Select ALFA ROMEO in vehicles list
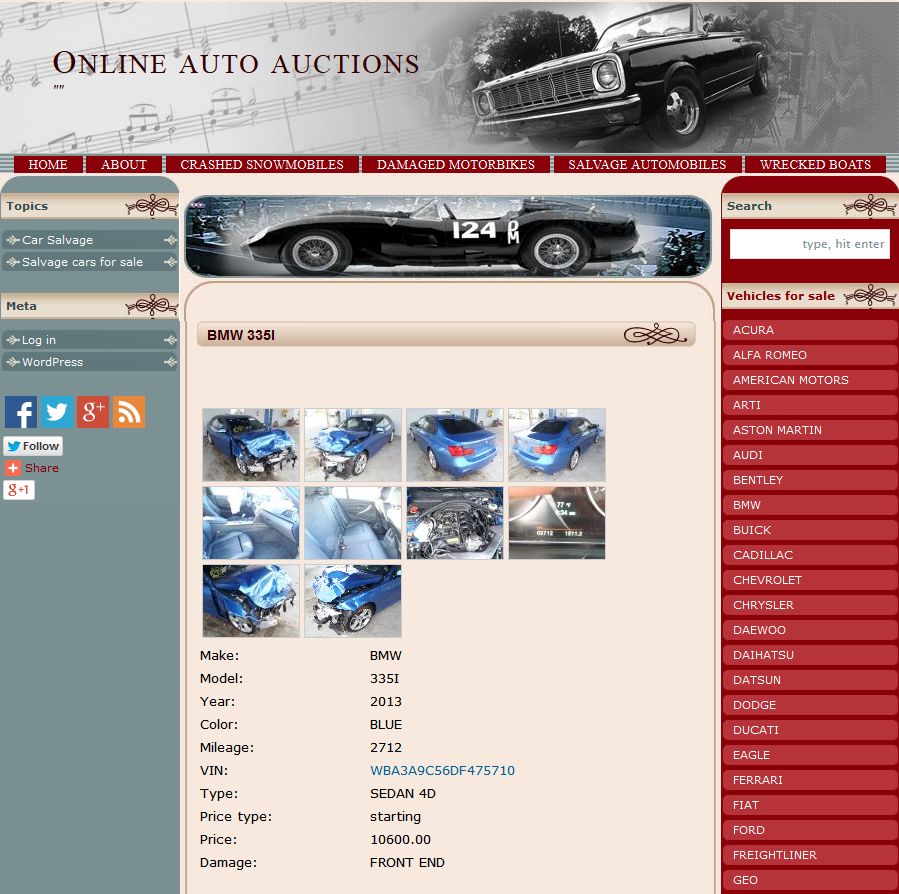 (x=810, y=355)
